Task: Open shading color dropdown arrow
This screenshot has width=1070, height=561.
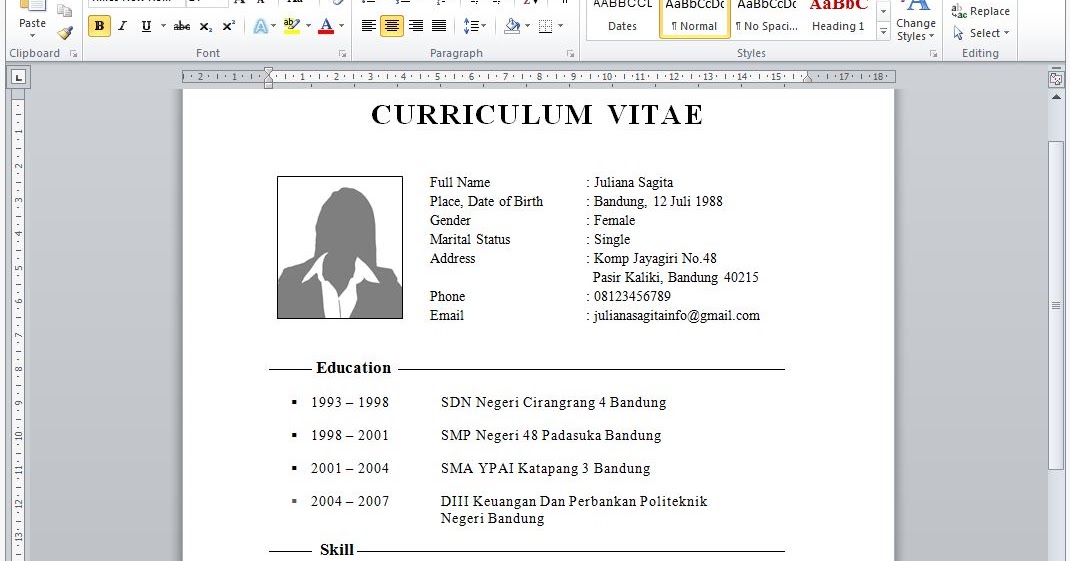Action: (527, 26)
